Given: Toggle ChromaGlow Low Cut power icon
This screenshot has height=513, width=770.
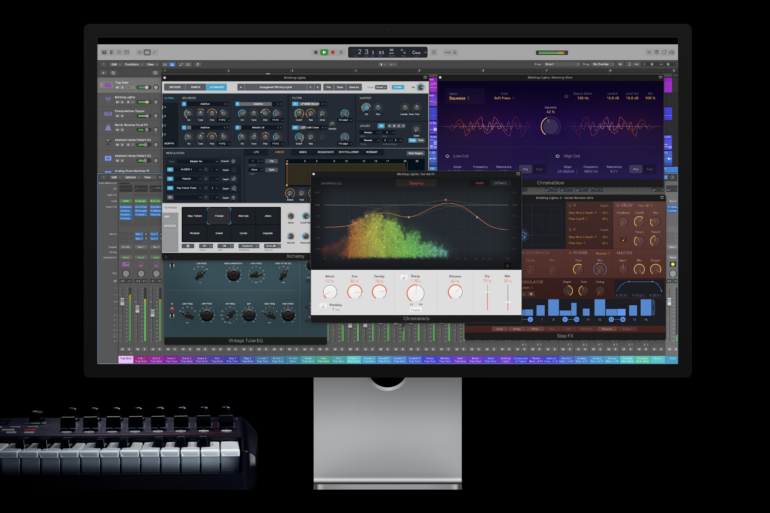Looking at the screenshot, I should (447, 156).
